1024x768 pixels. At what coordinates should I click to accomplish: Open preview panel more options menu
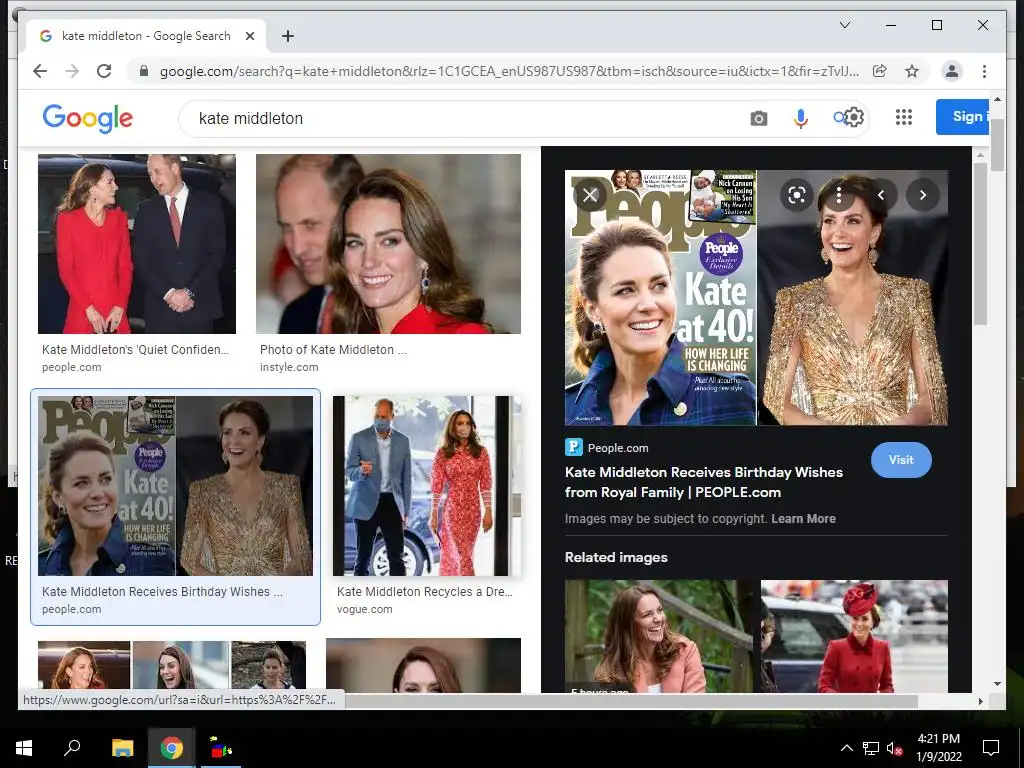(839, 195)
